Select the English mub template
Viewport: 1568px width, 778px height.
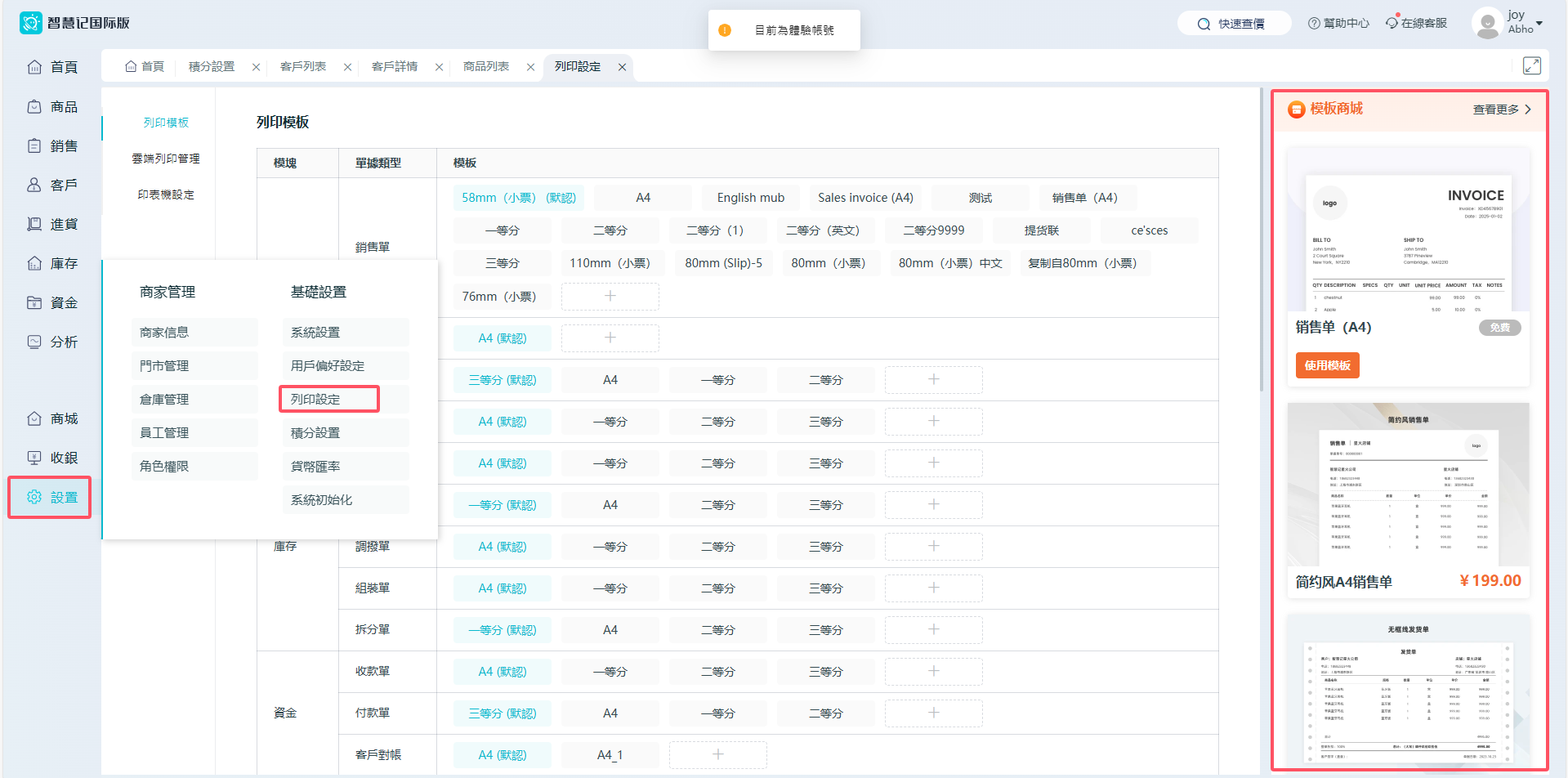pyautogui.click(x=750, y=198)
